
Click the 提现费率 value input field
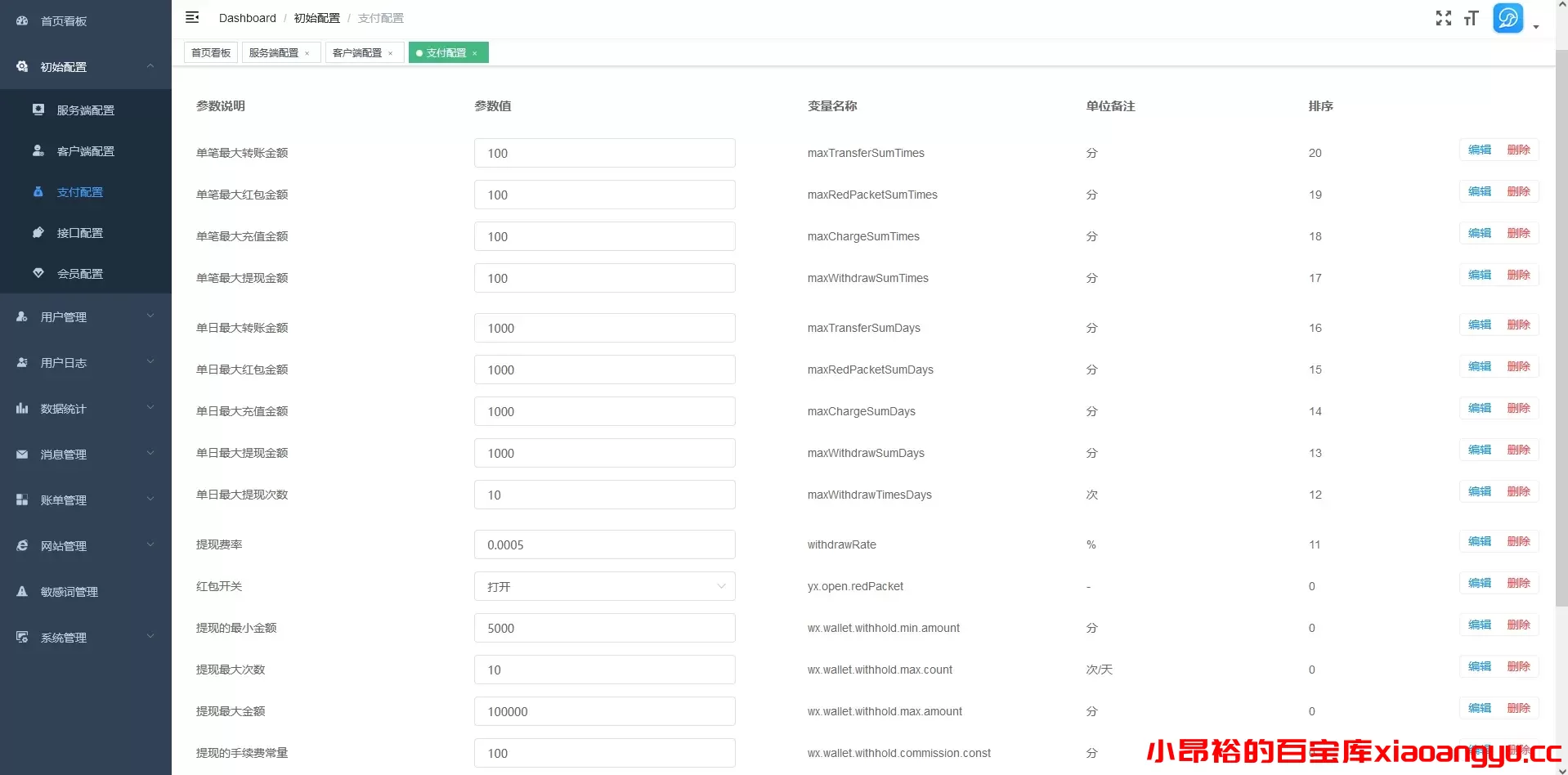click(604, 545)
